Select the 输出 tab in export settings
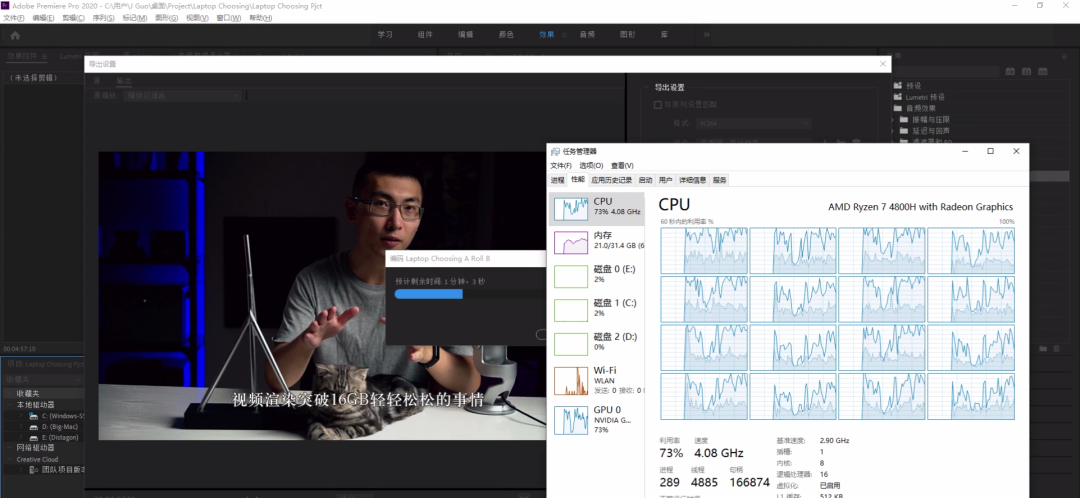This screenshot has width=1080, height=498. [123, 81]
